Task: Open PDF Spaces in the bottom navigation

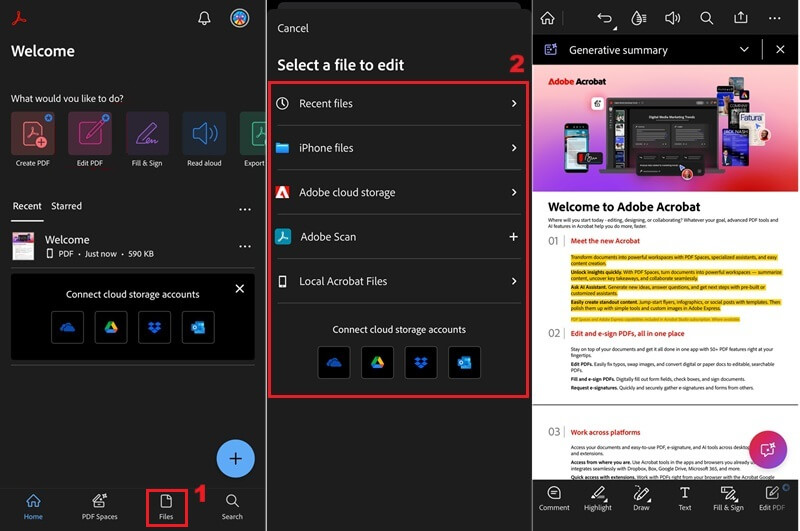Action: click(99, 507)
